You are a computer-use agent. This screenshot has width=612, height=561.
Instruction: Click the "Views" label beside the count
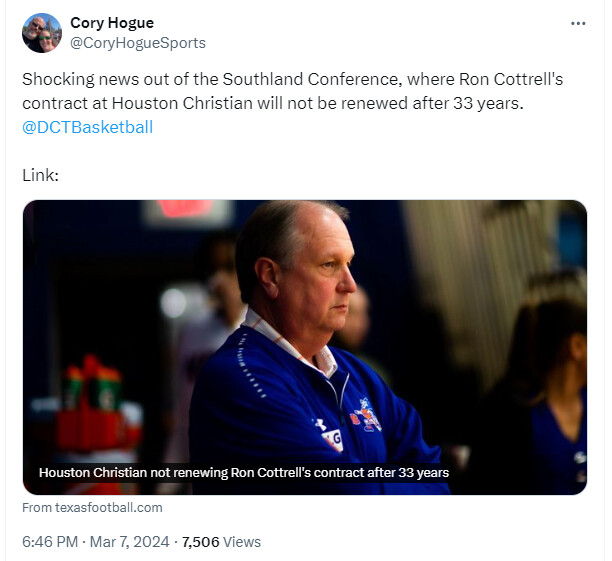[x=243, y=542]
